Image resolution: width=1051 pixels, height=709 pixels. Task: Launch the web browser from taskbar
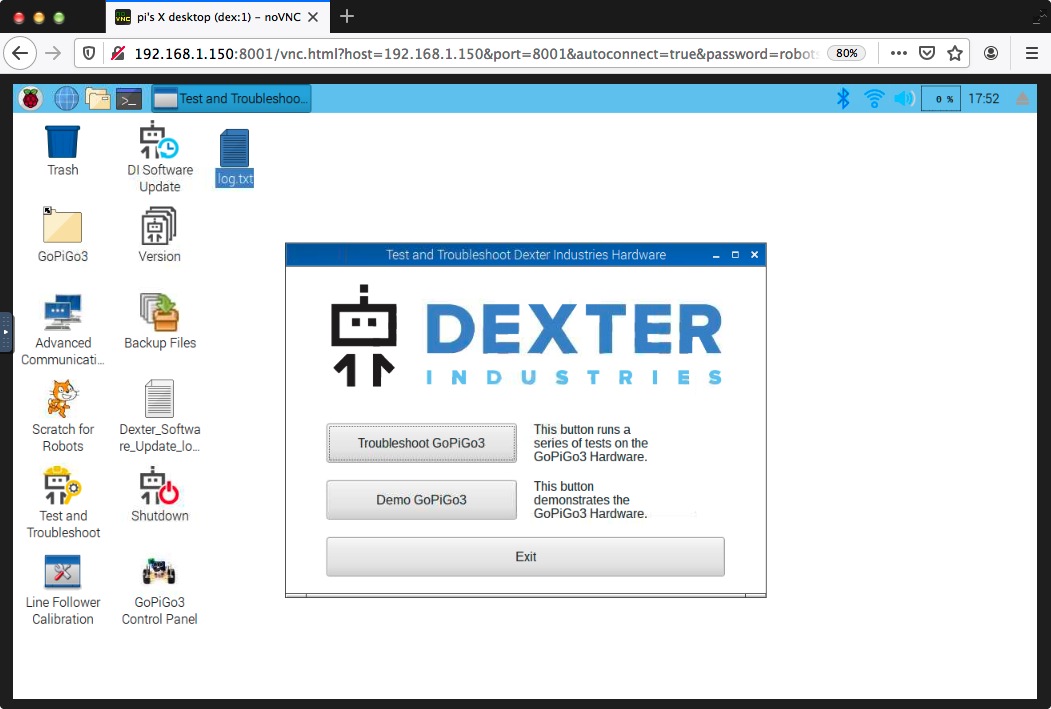(66, 98)
